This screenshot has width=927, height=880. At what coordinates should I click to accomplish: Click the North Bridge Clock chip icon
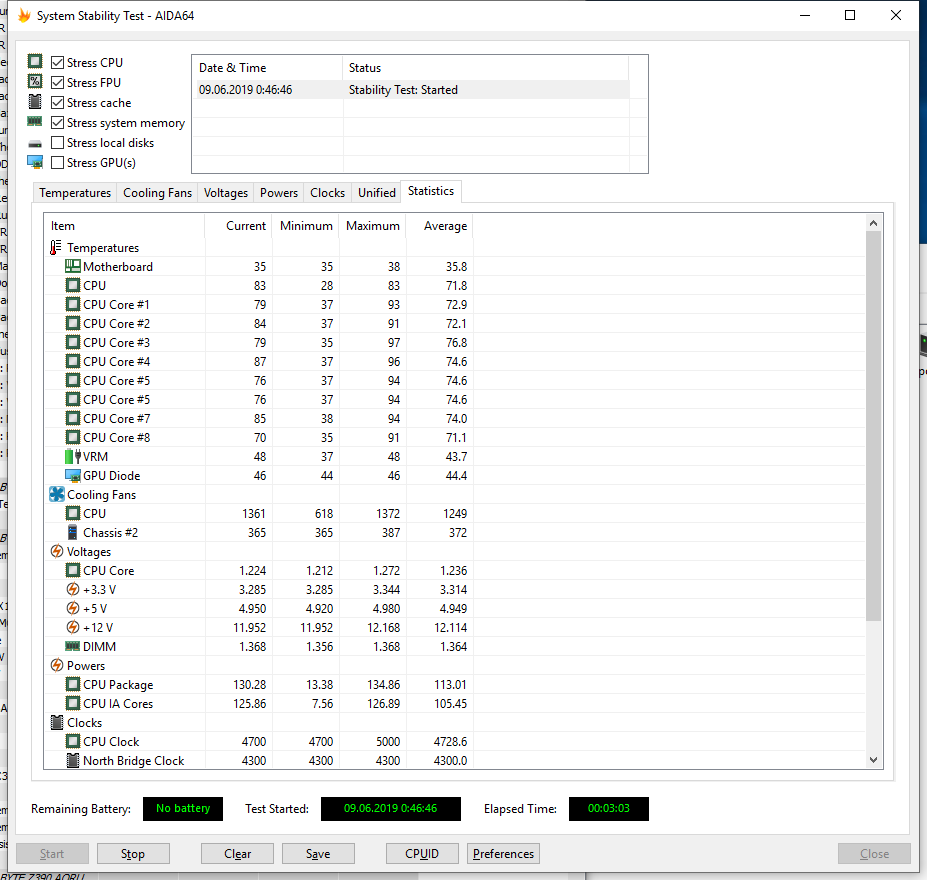click(x=73, y=761)
